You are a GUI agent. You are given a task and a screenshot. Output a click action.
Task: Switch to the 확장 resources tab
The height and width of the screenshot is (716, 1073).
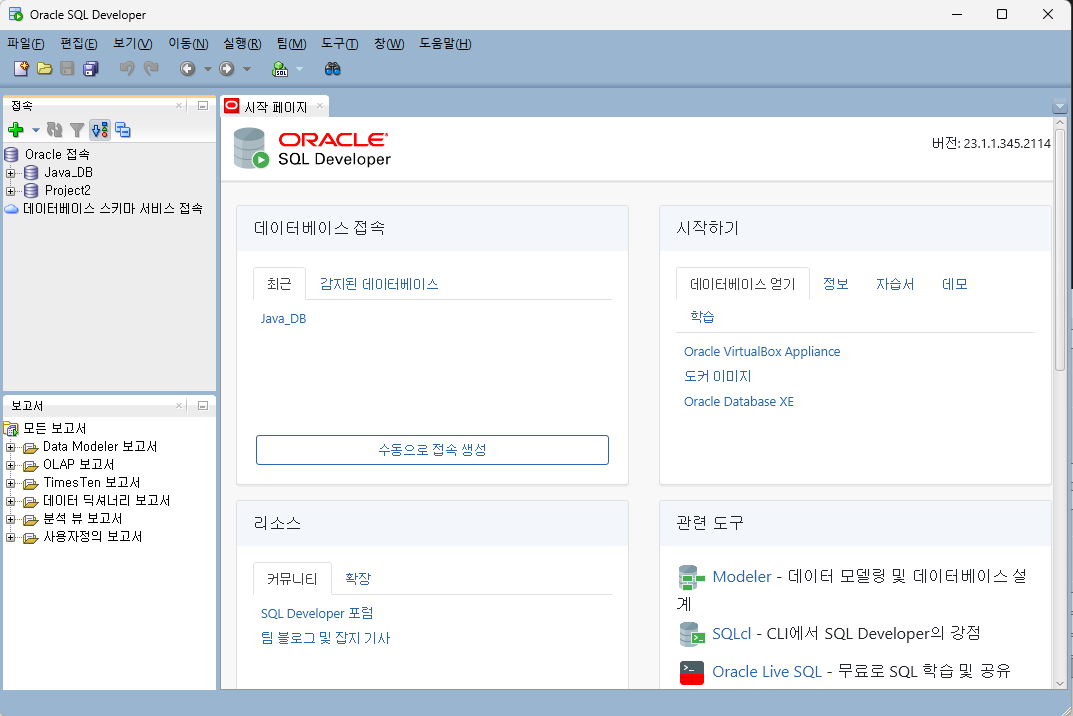(x=358, y=578)
